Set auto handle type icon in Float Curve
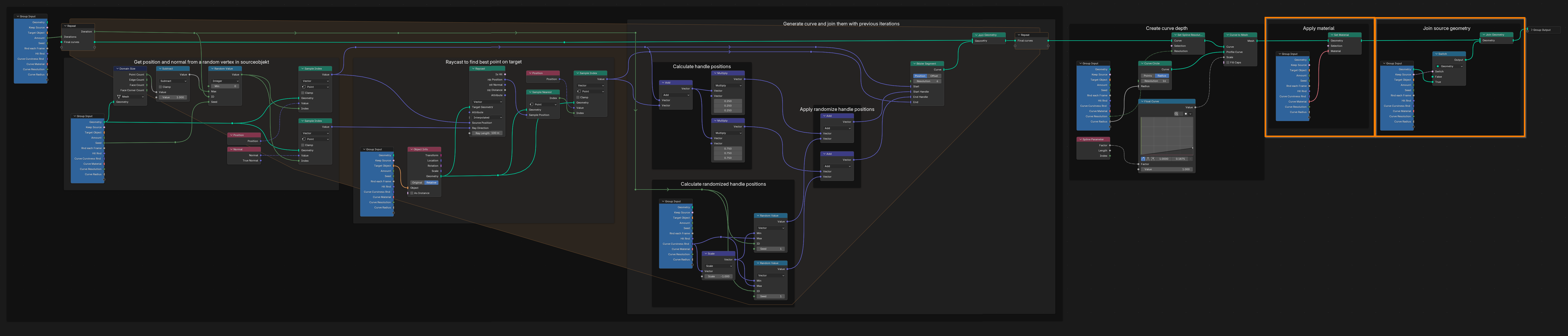Viewport: 1568px width, 336px height. [x=1143, y=159]
